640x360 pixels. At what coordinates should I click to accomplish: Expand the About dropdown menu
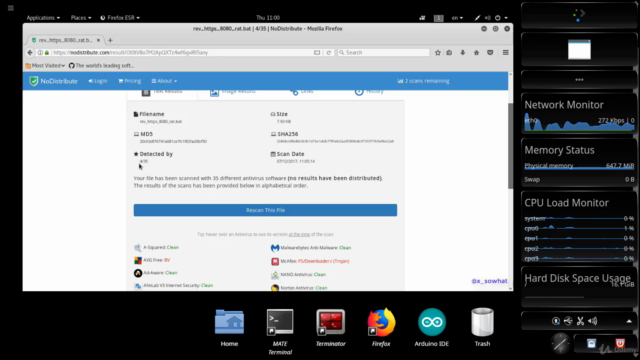pyautogui.click(x=164, y=81)
